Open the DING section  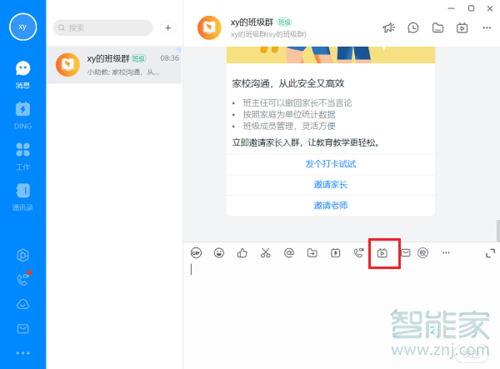(x=23, y=115)
